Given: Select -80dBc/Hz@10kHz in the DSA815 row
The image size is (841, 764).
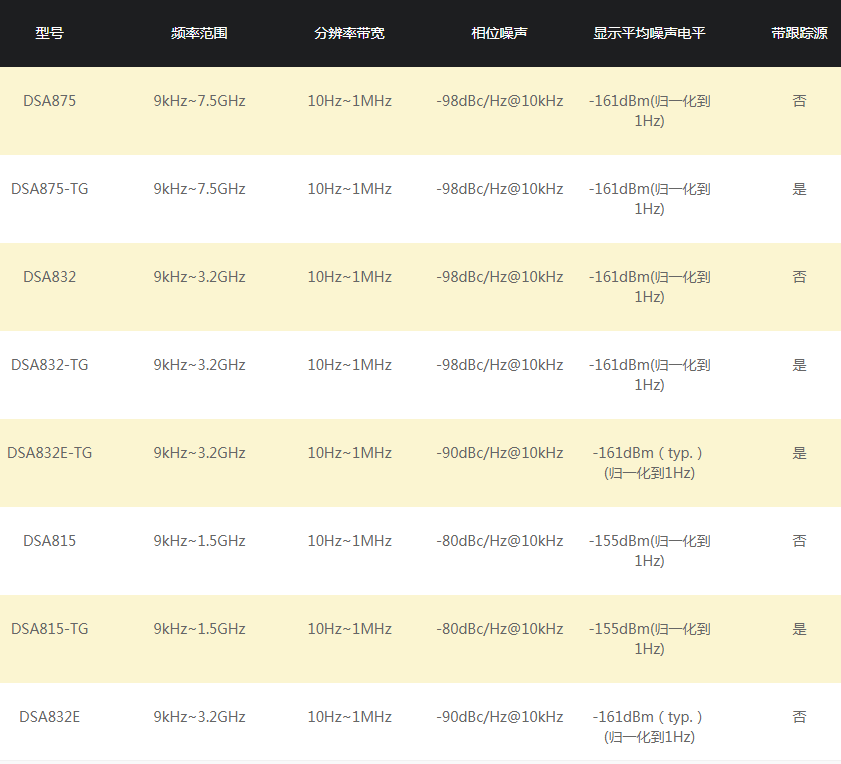Looking at the screenshot, I should click(499, 541).
